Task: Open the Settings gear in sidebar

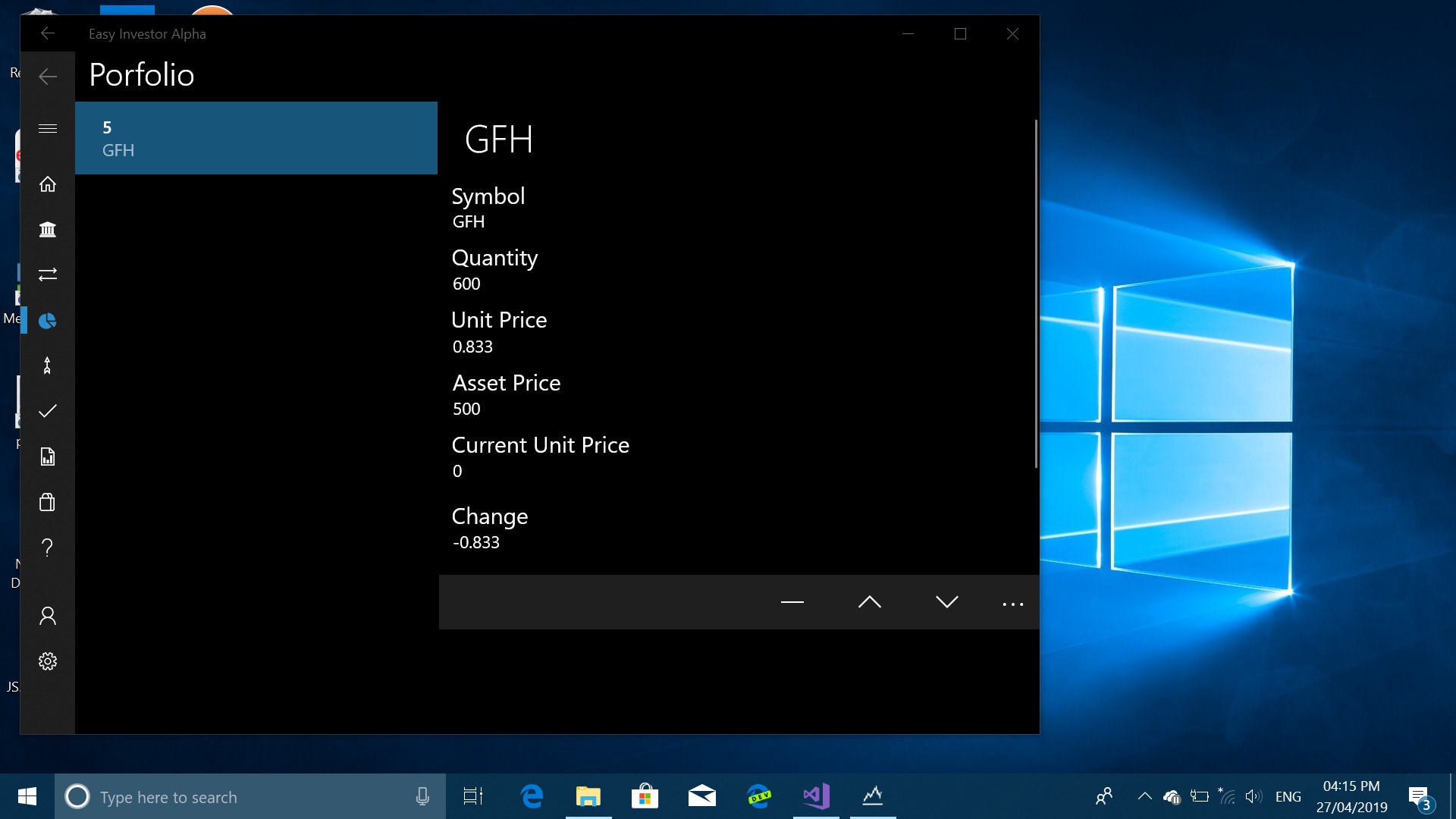Action: pos(48,661)
